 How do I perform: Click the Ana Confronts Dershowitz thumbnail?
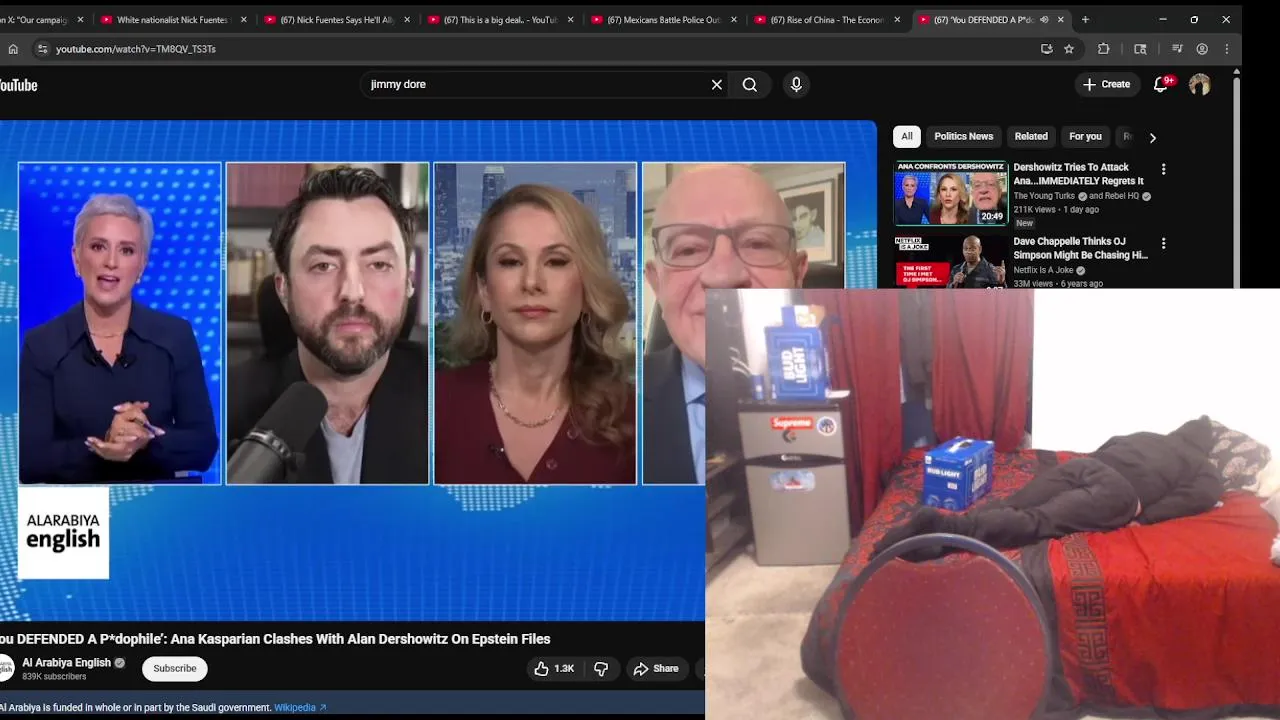pyautogui.click(x=951, y=193)
